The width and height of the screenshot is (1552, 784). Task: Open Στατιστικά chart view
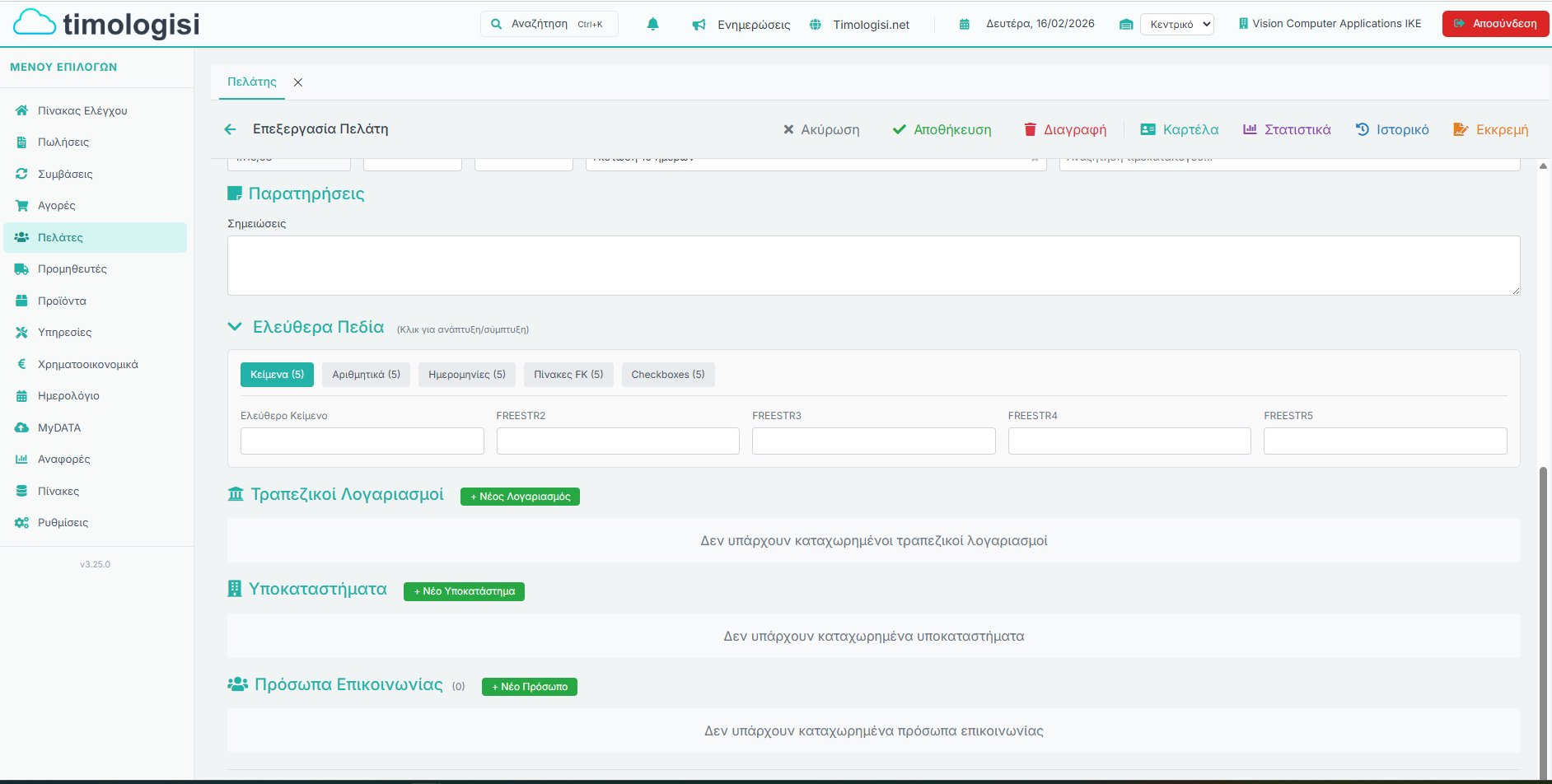pyautogui.click(x=1286, y=129)
